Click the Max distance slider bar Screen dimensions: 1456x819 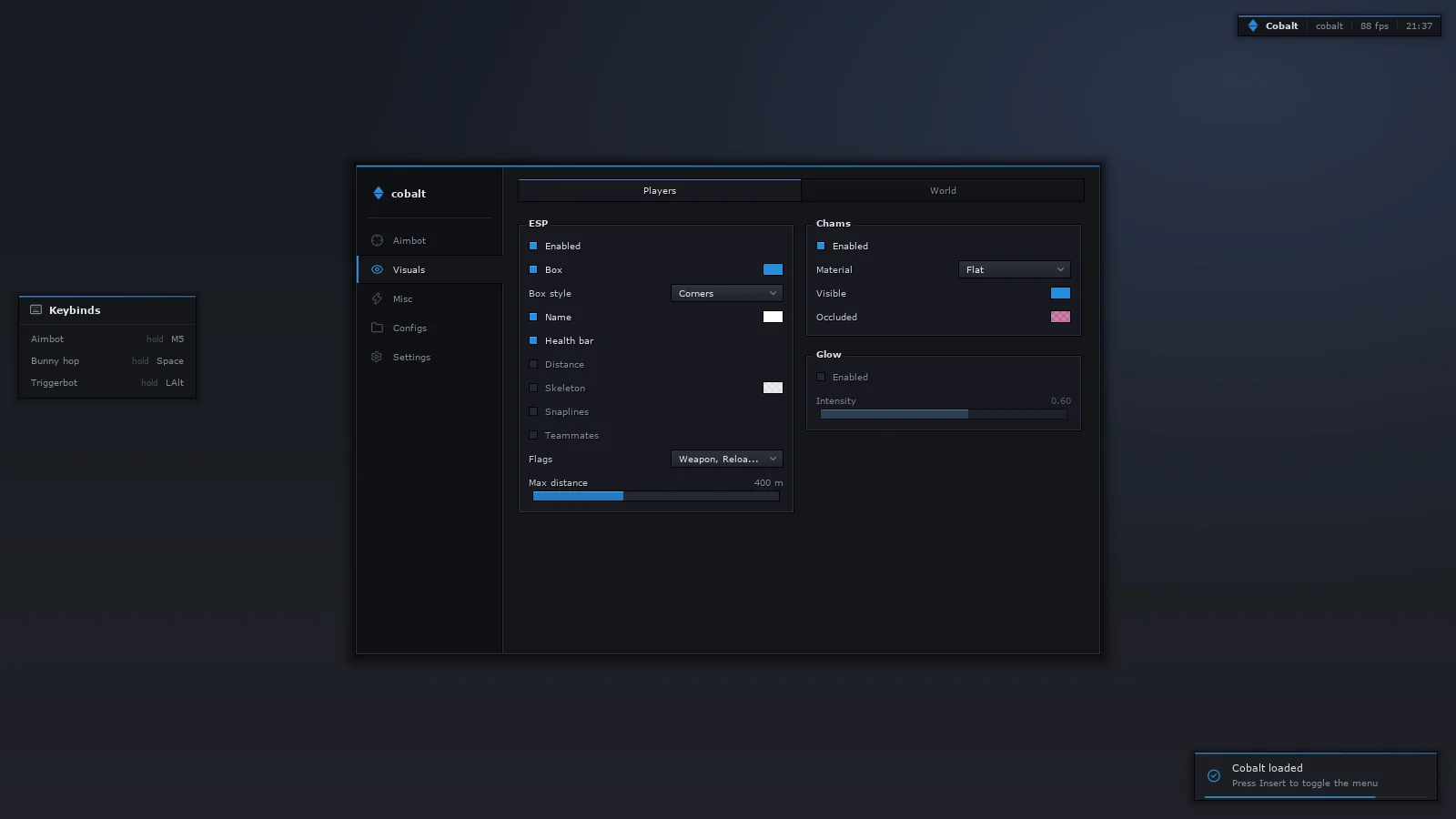click(656, 496)
